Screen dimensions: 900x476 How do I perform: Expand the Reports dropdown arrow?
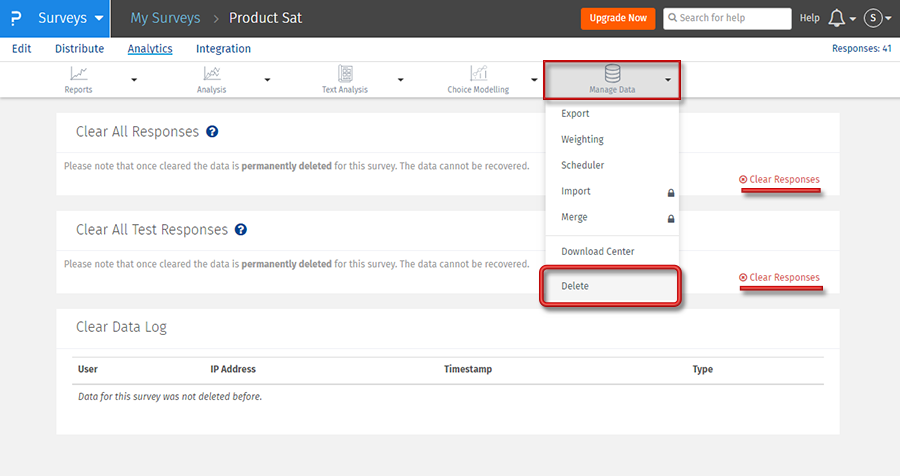click(x=134, y=80)
